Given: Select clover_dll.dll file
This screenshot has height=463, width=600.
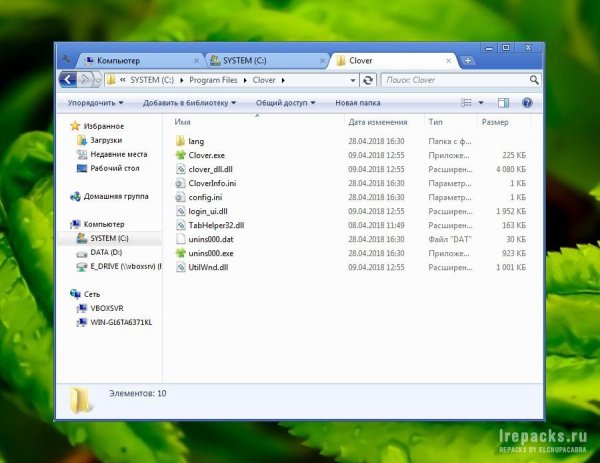Looking at the screenshot, I should [210, 169].
